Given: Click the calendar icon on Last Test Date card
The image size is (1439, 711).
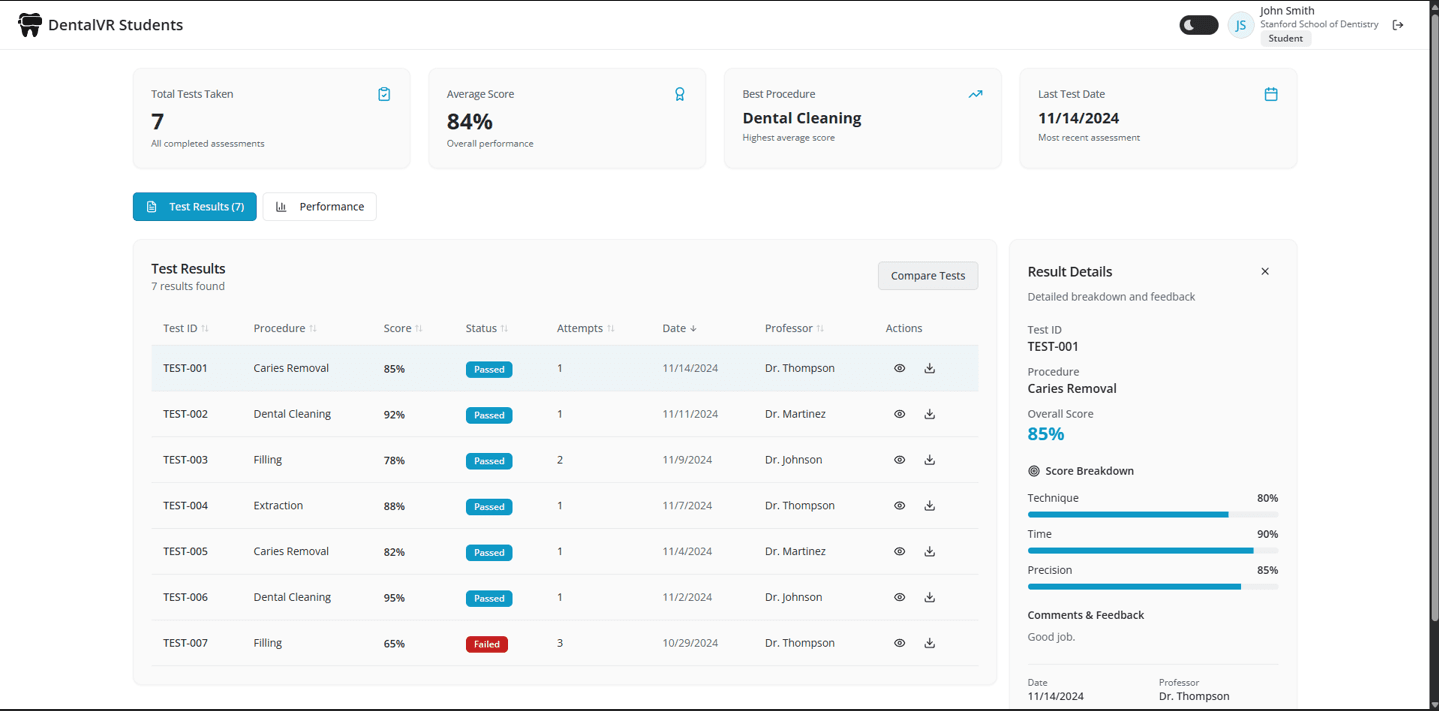Looking at the screenshot, I should click(x=1271, y=94).
